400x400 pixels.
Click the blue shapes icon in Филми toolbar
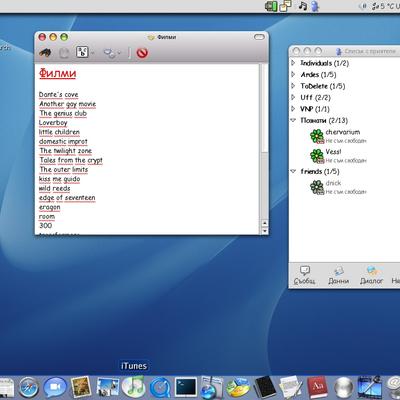109,53
